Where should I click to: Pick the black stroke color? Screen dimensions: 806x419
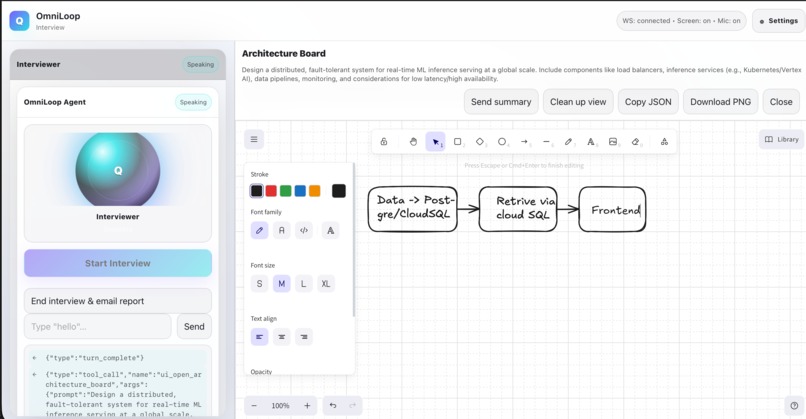point(257,191)
